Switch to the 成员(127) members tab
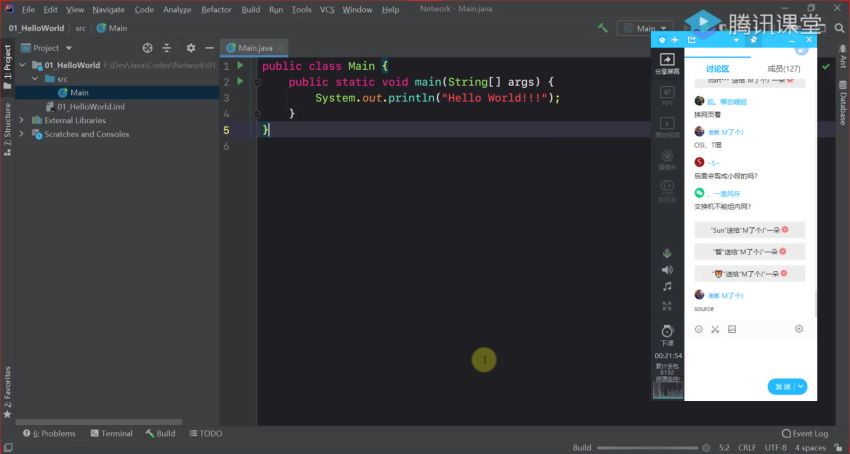The width and height of the screenshot is (850, 454). (783, 68)
